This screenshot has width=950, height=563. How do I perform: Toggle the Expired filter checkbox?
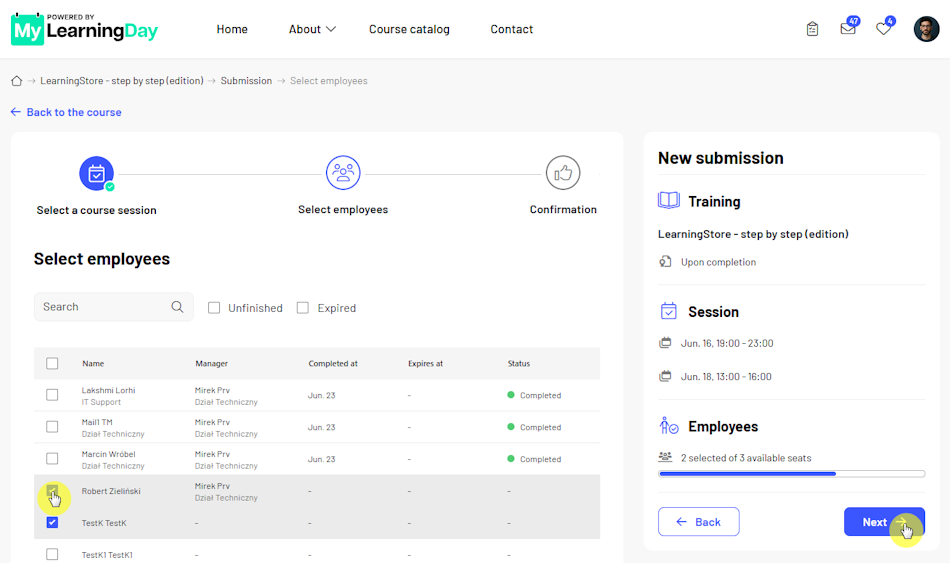point(303,308)
